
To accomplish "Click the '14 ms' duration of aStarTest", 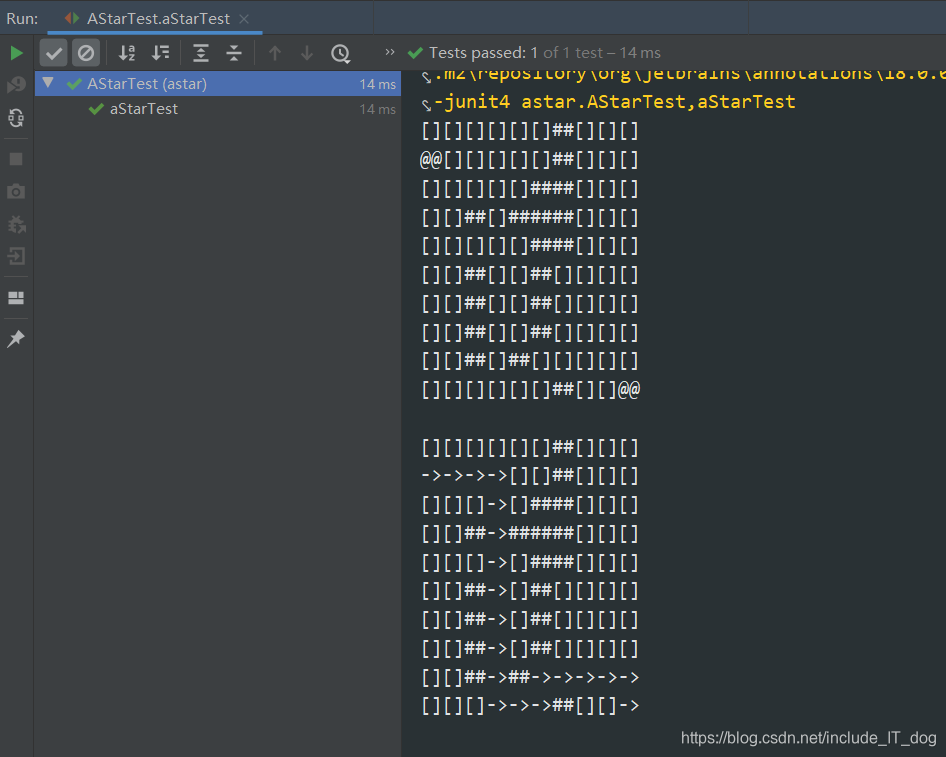I will (x=378, y=109).
